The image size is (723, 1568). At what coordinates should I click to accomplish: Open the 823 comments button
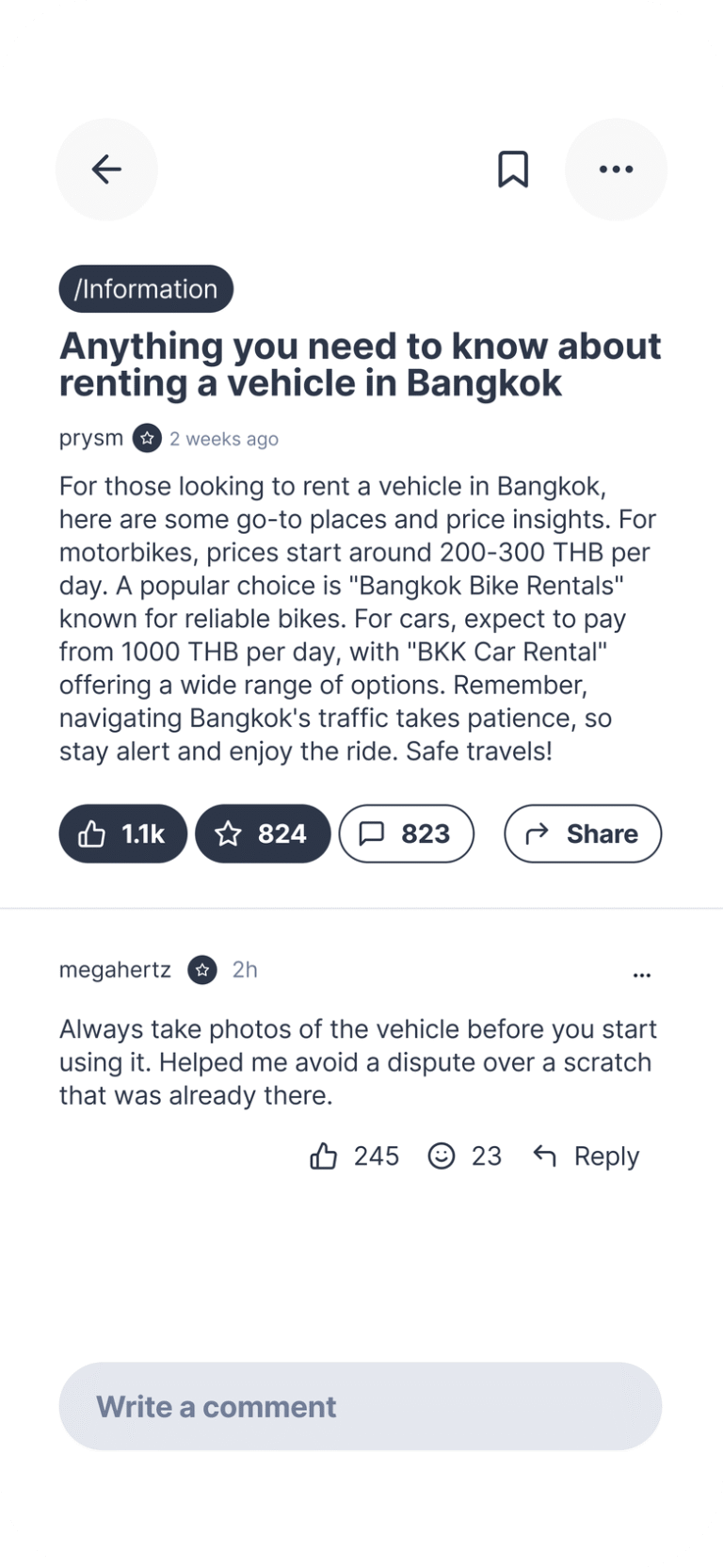(x=406, y=833)
